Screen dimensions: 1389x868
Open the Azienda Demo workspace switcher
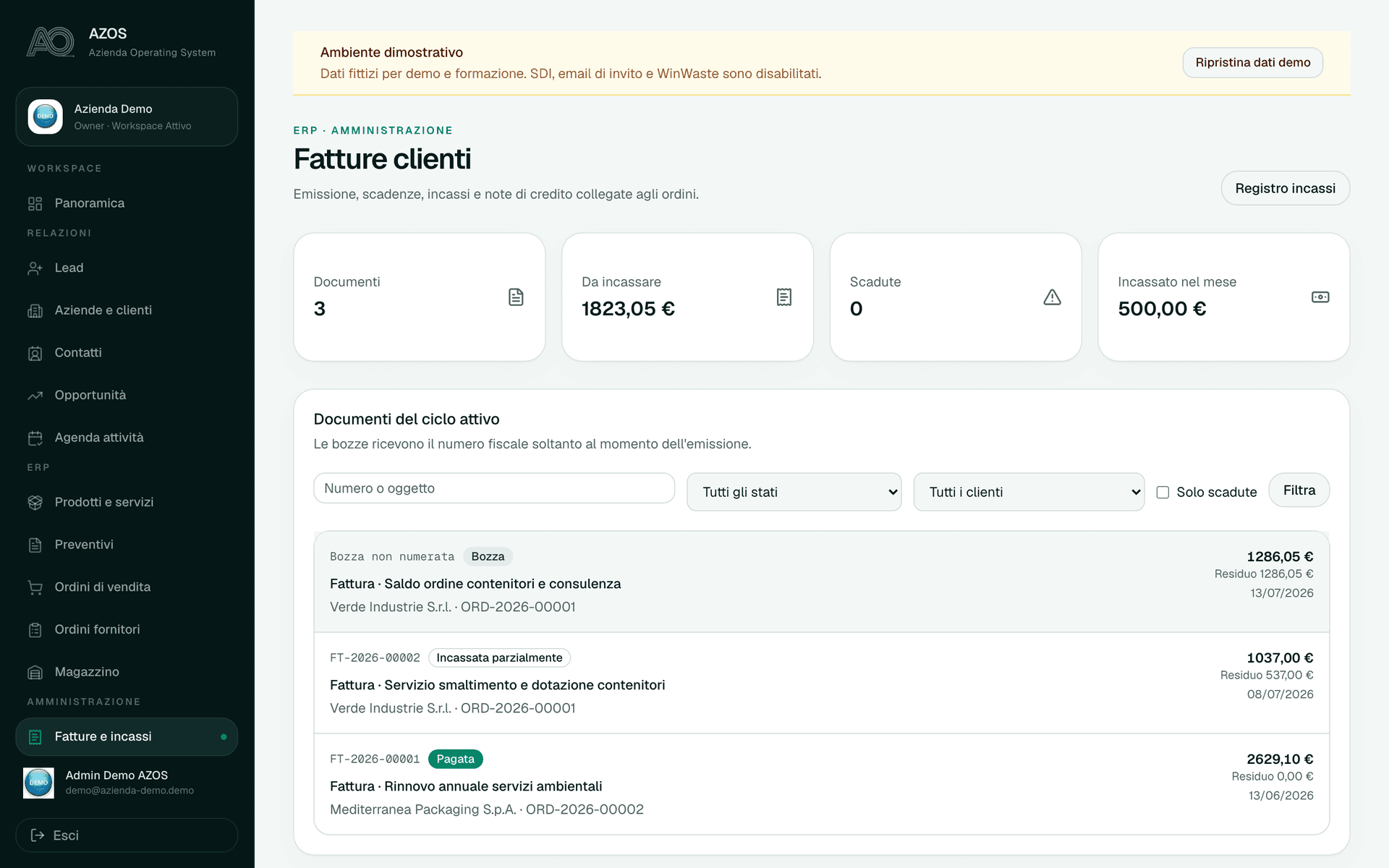coord(127,116)
